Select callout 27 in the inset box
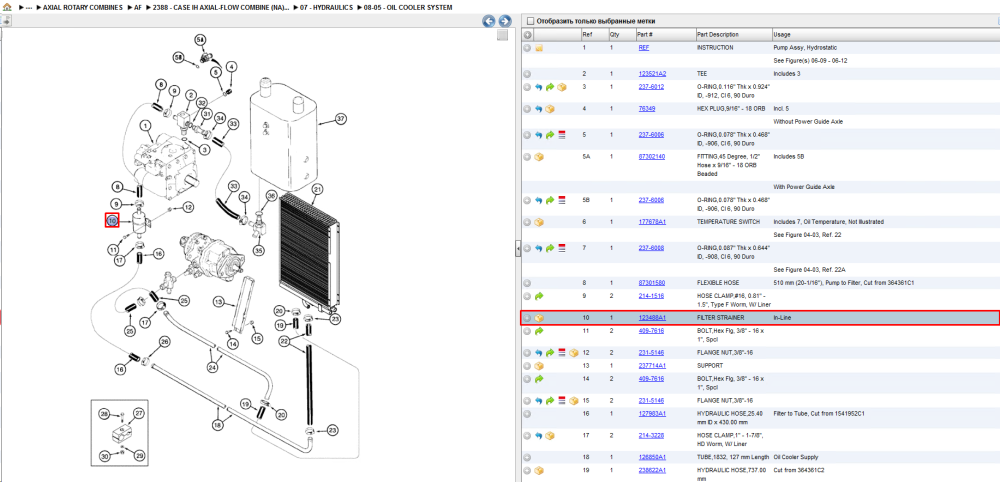 (138, 413)
